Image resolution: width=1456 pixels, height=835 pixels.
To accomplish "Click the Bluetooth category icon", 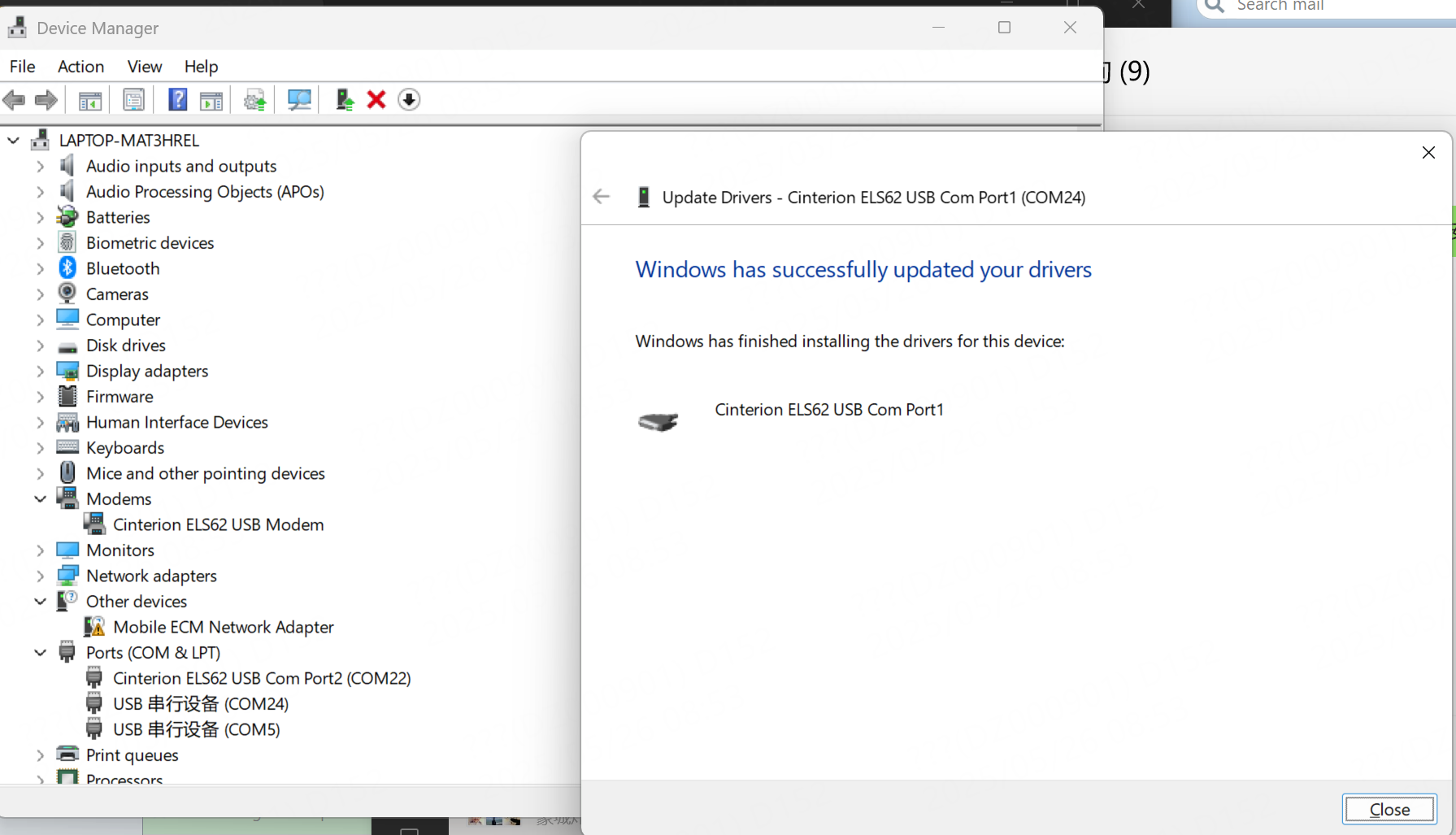I will [x=67, y=268].
